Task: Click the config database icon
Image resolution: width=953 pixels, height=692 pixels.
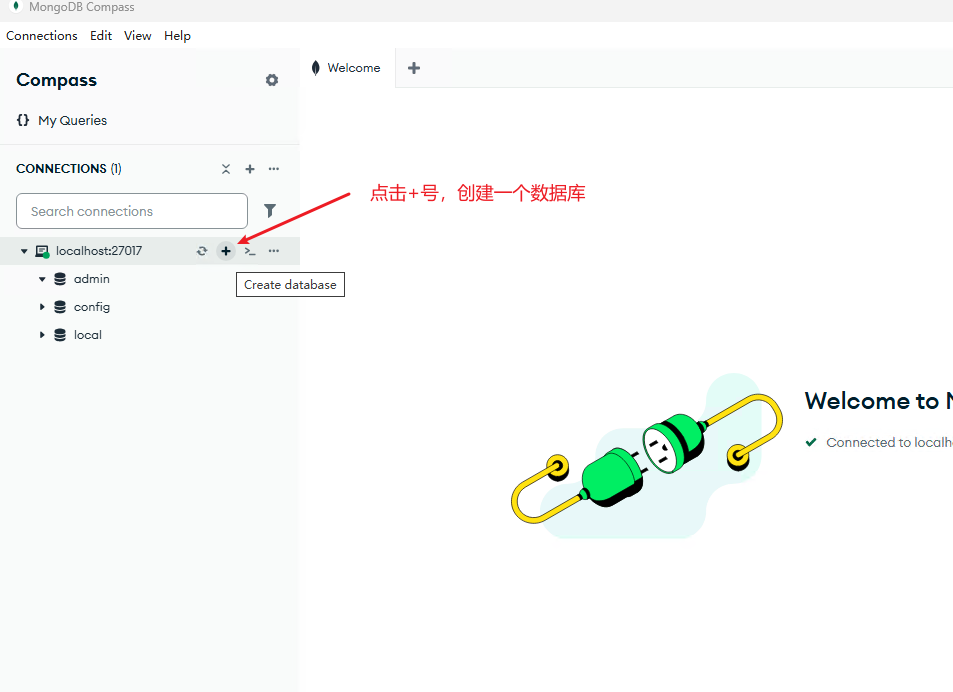Action: tap(60, 307)
